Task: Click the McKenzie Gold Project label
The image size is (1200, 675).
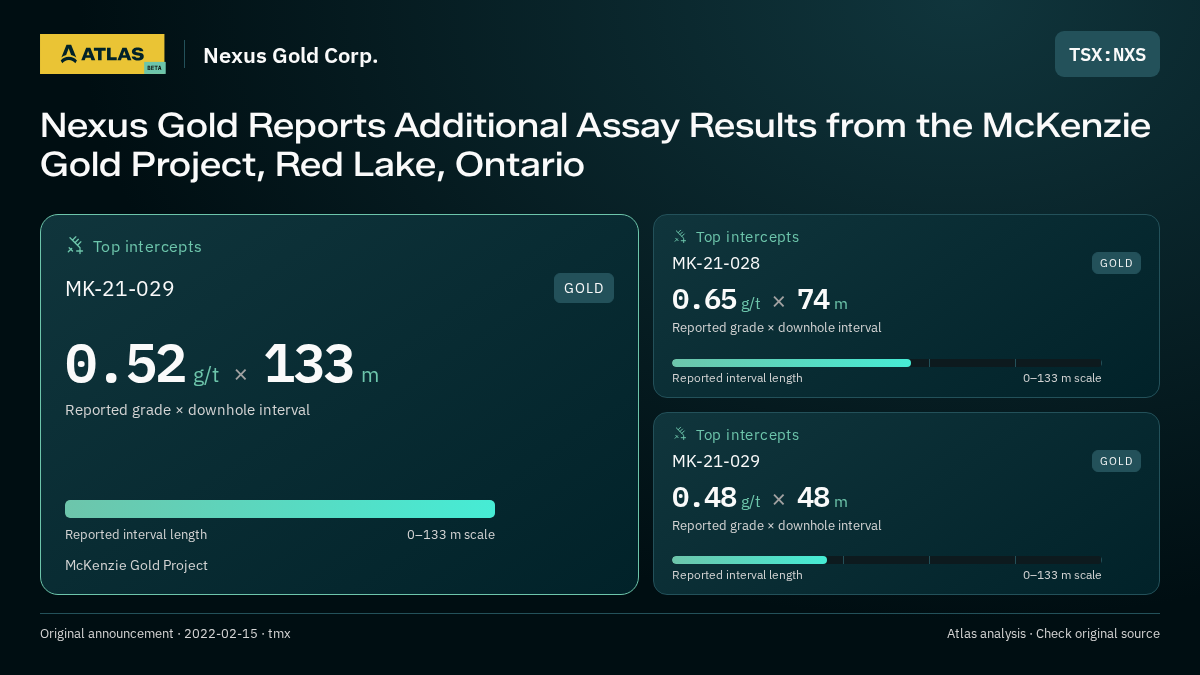Action: click(136, 565)
